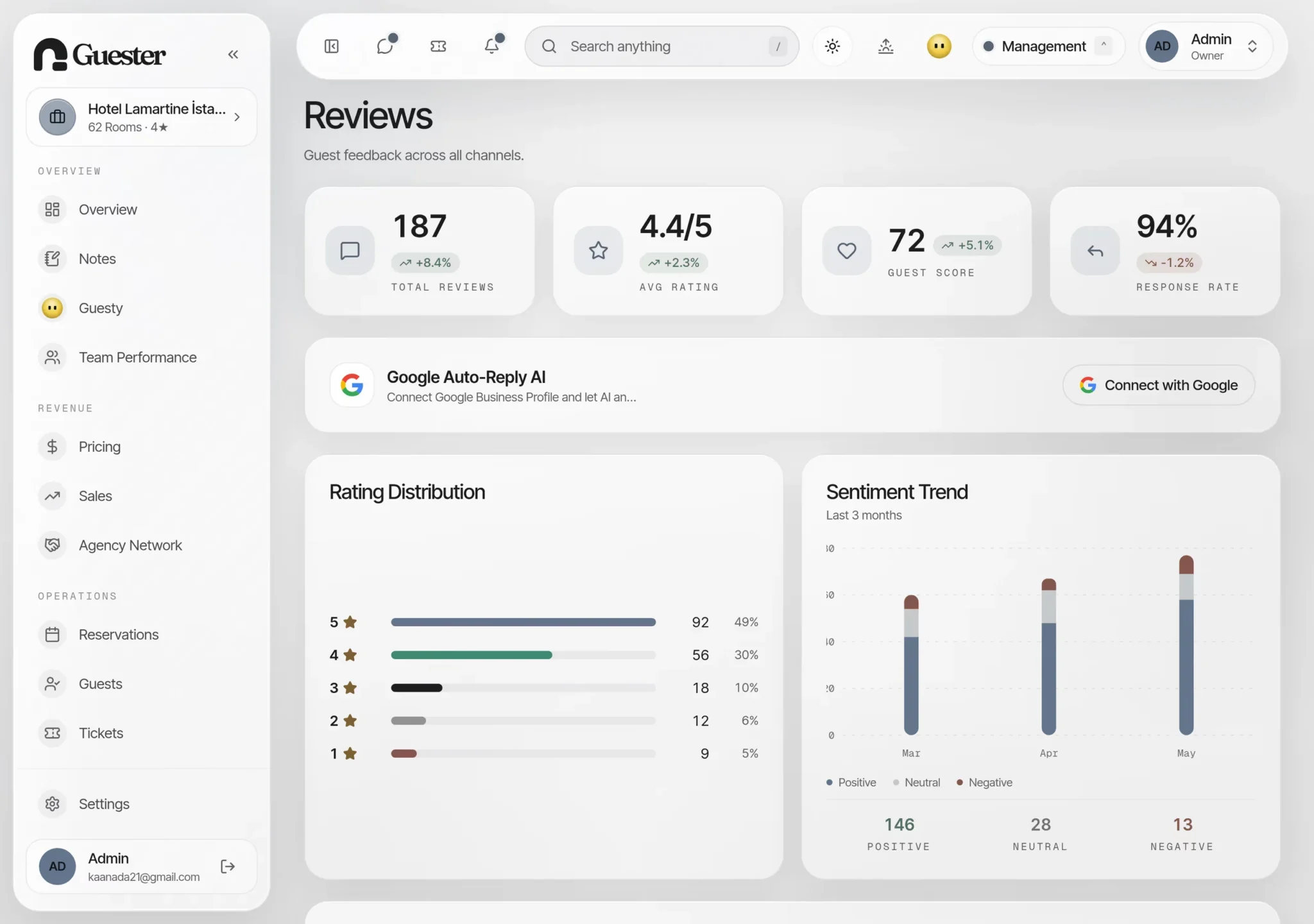Click the 2 star grey bar
This screenshot has height=924, width=1314.
click(x=409, y=721)
